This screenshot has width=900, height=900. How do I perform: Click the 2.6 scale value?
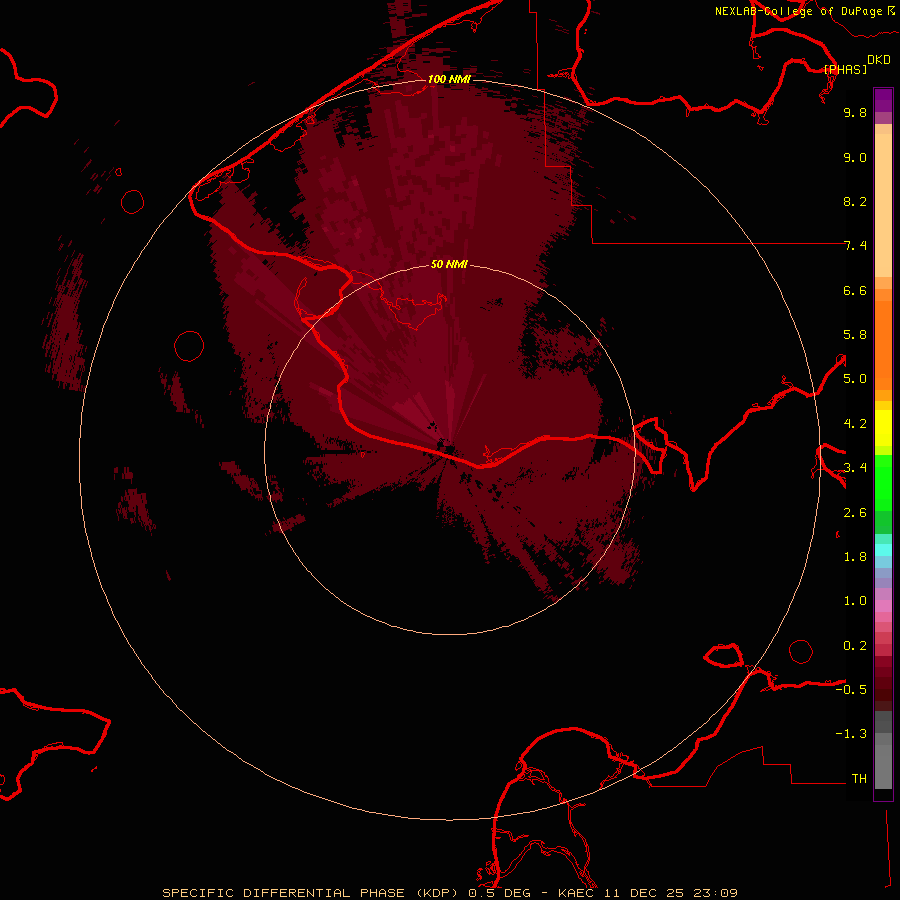click(855, 513)
